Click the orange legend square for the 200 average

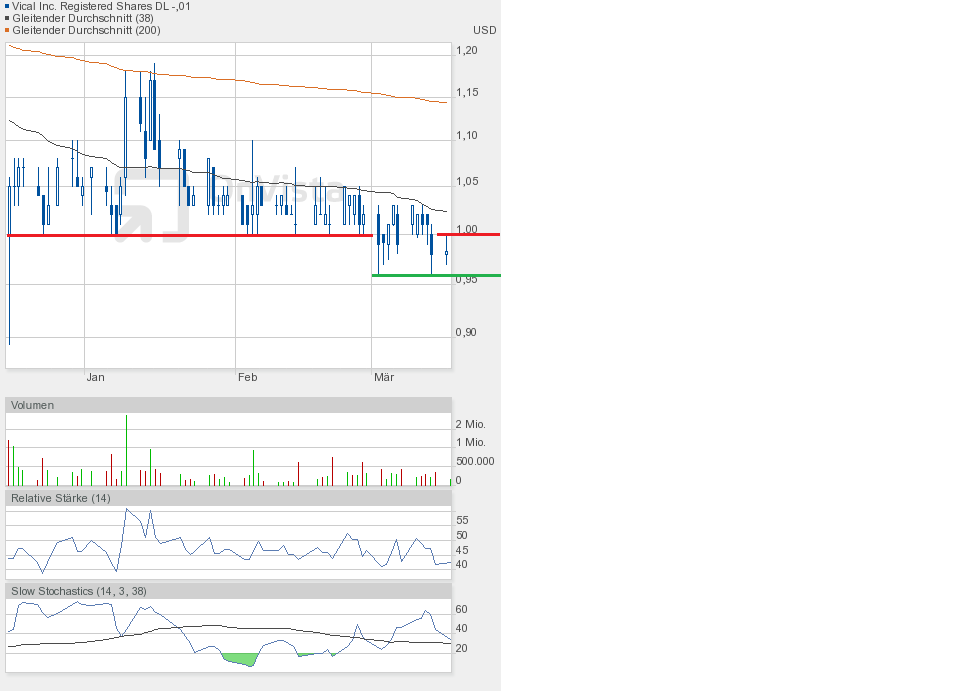click(7, 30)
